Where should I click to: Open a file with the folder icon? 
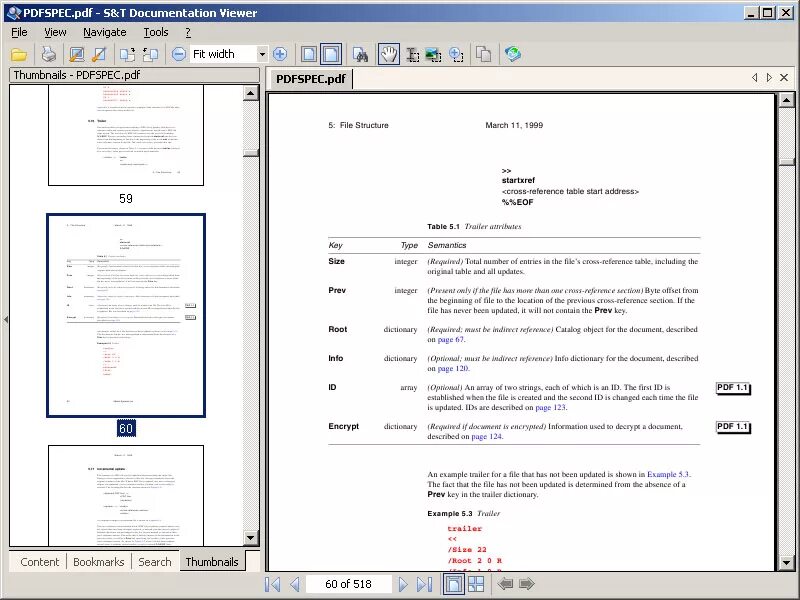click(19, 54)
